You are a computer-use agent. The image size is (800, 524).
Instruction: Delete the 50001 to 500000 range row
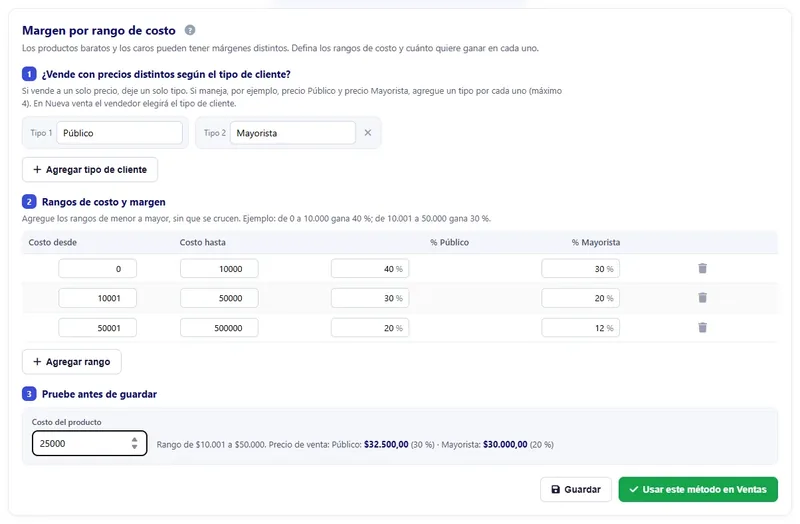tap(703, 328)
